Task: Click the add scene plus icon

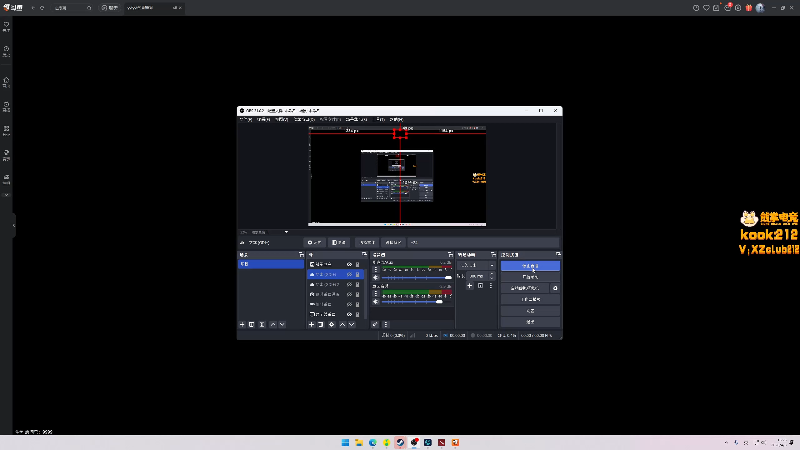Action: pyautogui.click(x=242, y=325)
